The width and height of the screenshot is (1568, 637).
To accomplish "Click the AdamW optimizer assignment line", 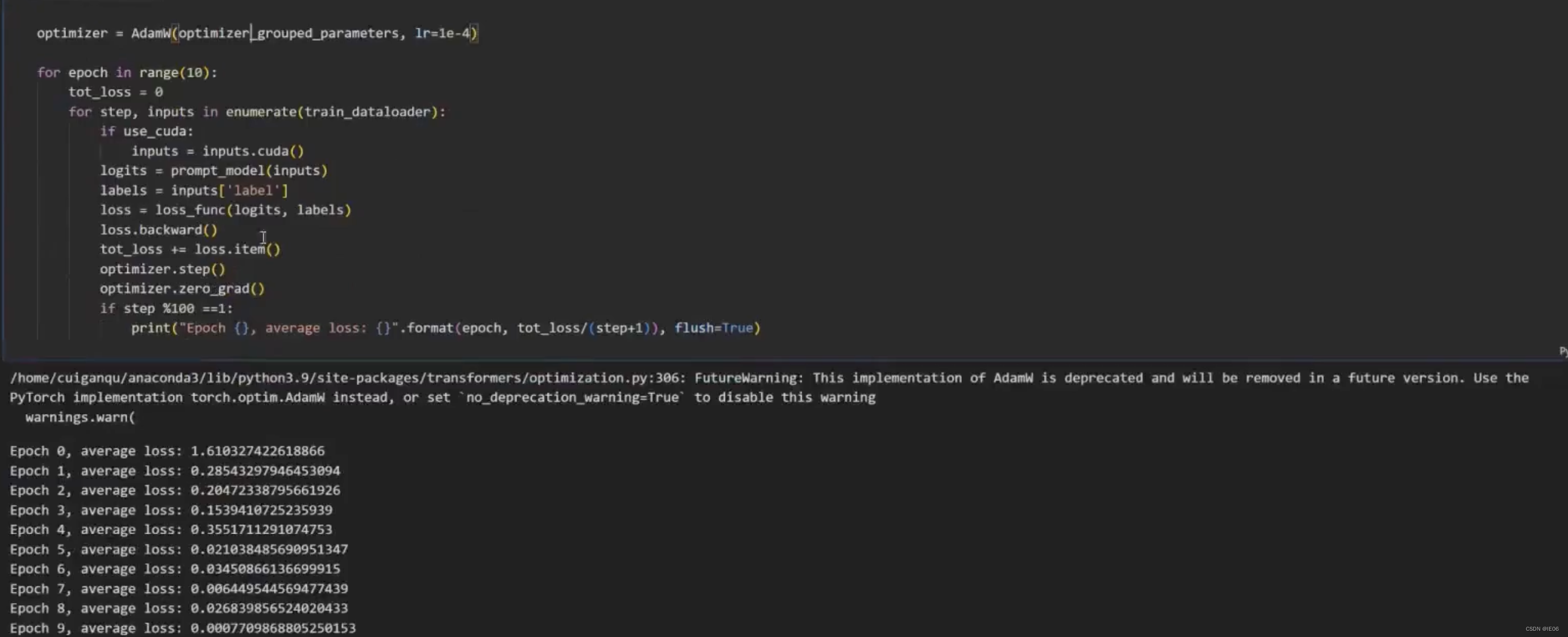I will [257, 33].
